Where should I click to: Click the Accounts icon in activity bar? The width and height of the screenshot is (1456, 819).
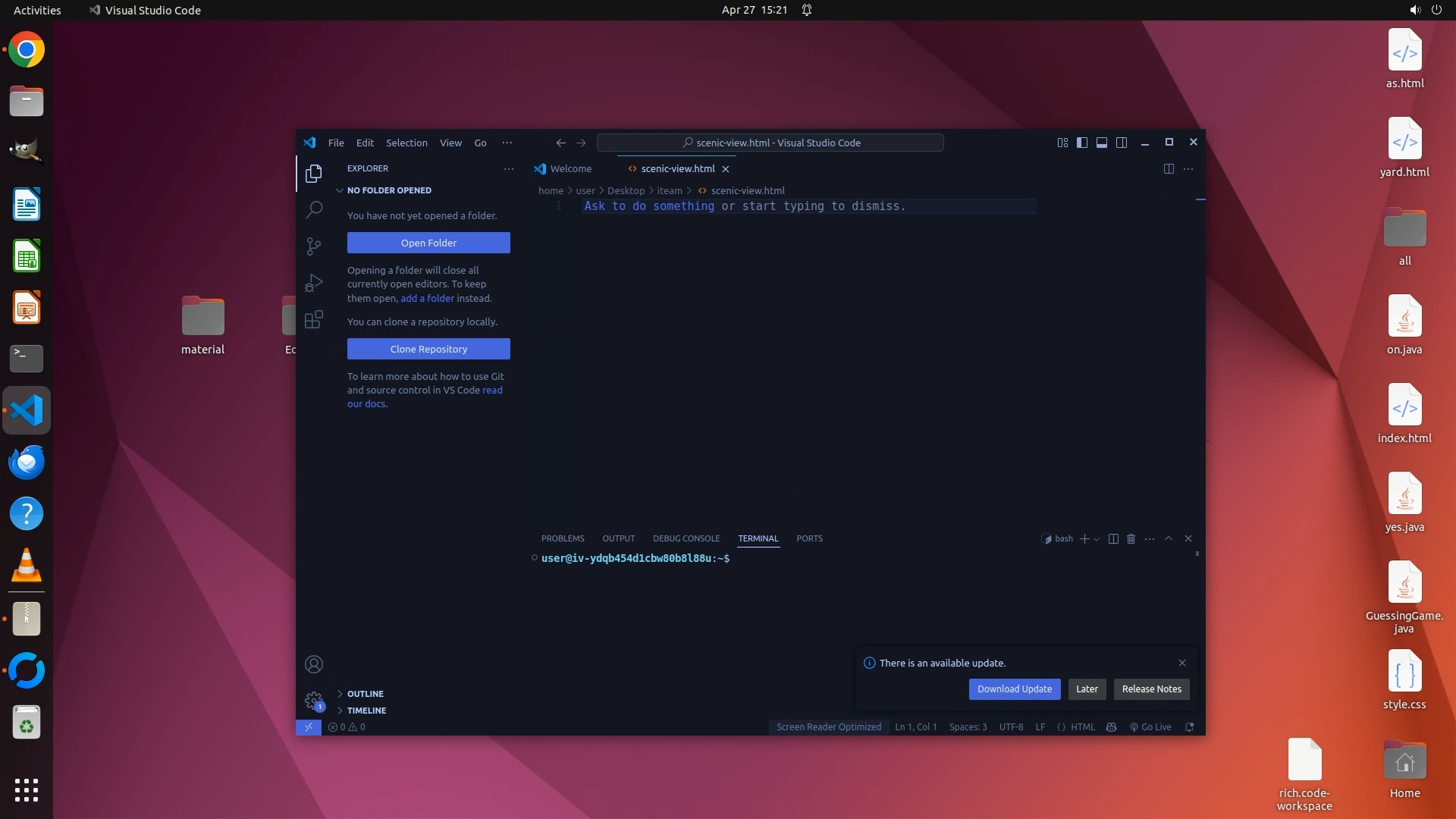coord(314,665)
